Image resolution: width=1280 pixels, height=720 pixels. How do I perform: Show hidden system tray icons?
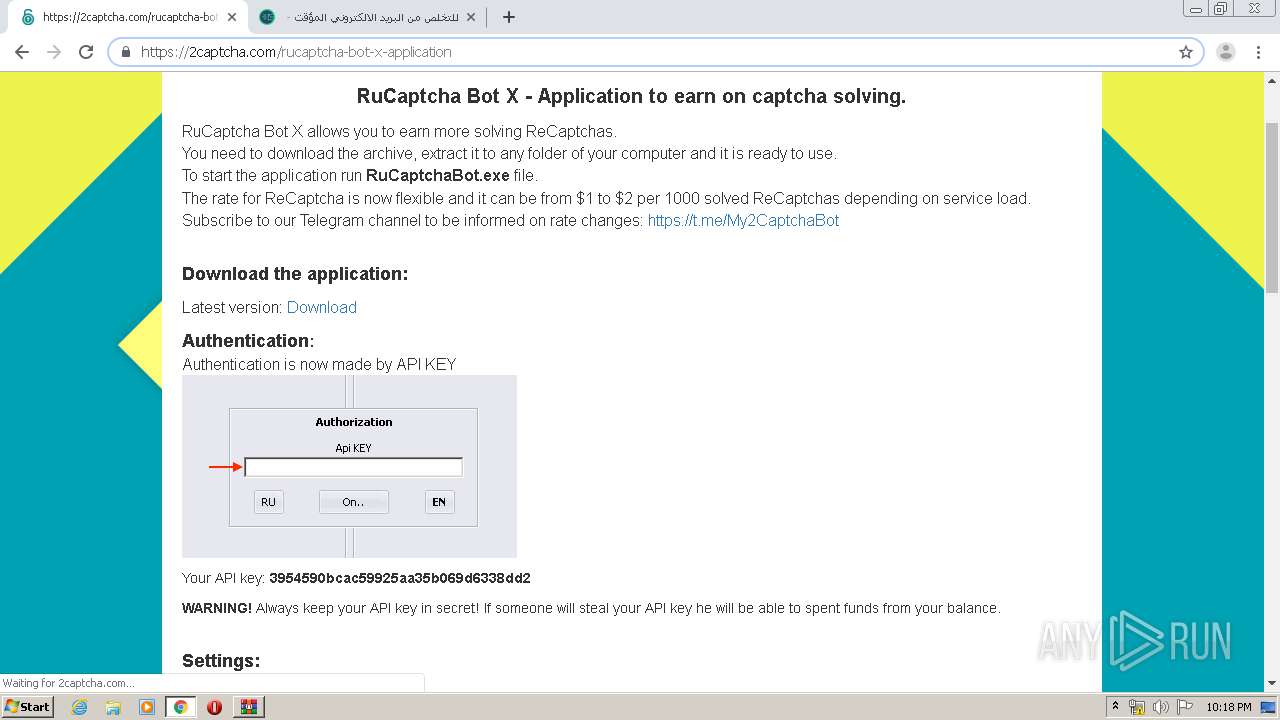tap(1115, 707)
